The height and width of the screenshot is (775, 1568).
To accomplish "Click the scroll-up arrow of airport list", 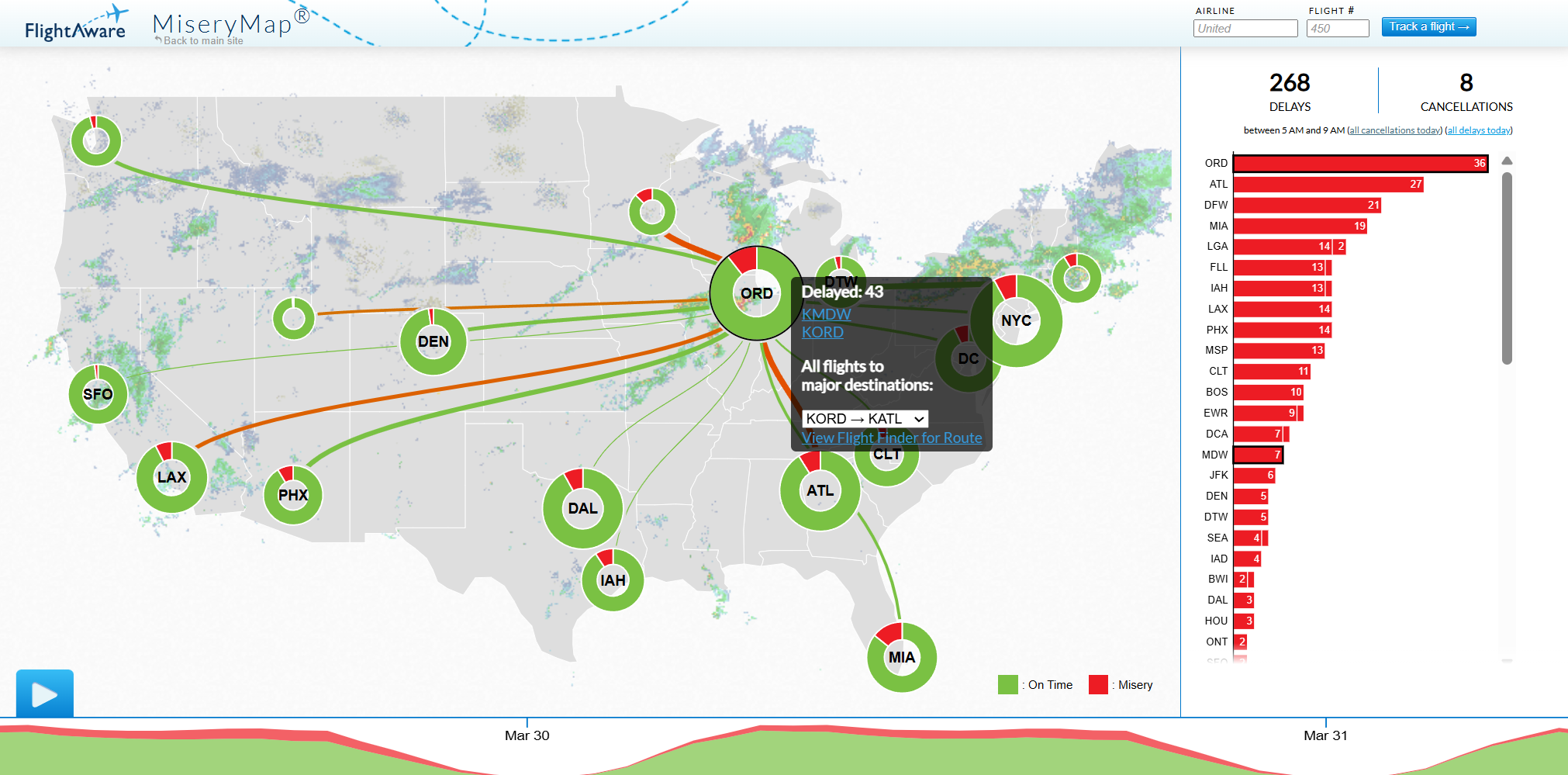I will click(1507, 161).
